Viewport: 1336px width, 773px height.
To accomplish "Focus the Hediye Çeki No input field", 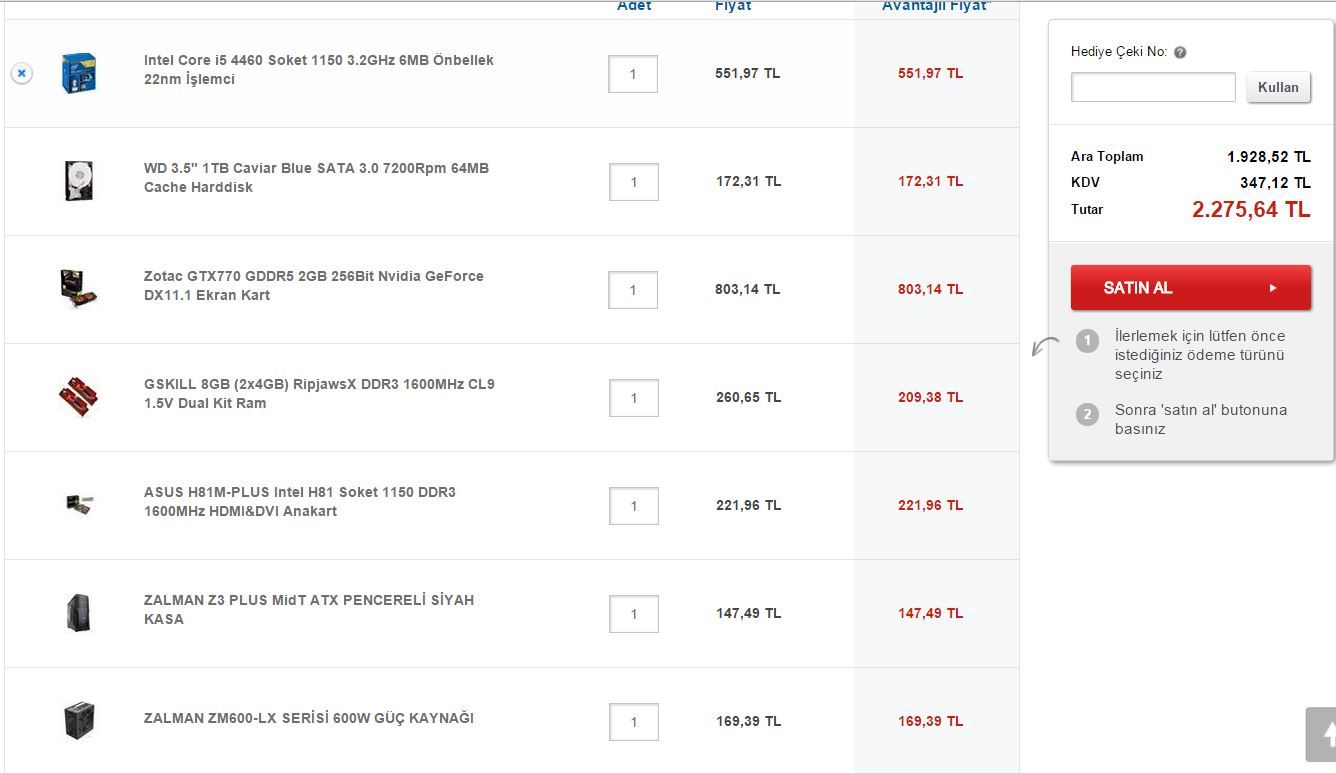I will tap(1153, 87).
